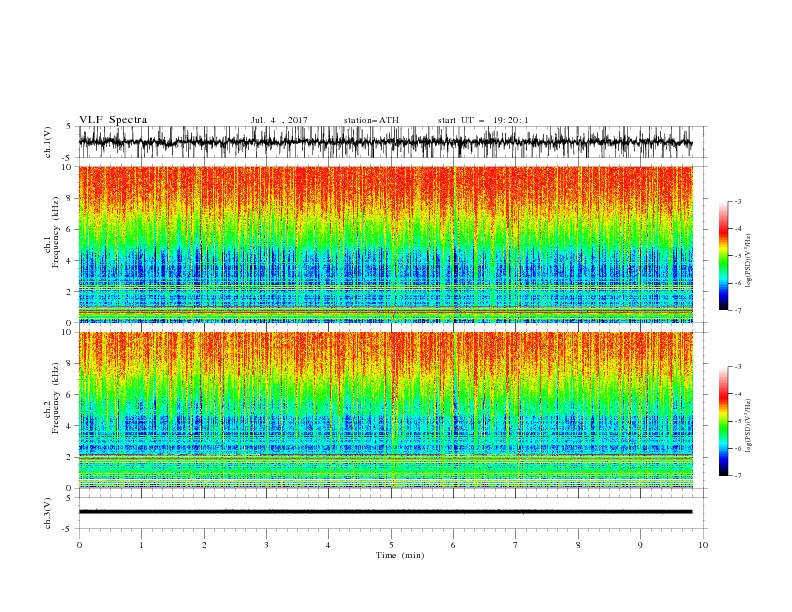Click the time axis tick label "4"
The height and width of the screenshot is (612, 792).
click(328, 545)
